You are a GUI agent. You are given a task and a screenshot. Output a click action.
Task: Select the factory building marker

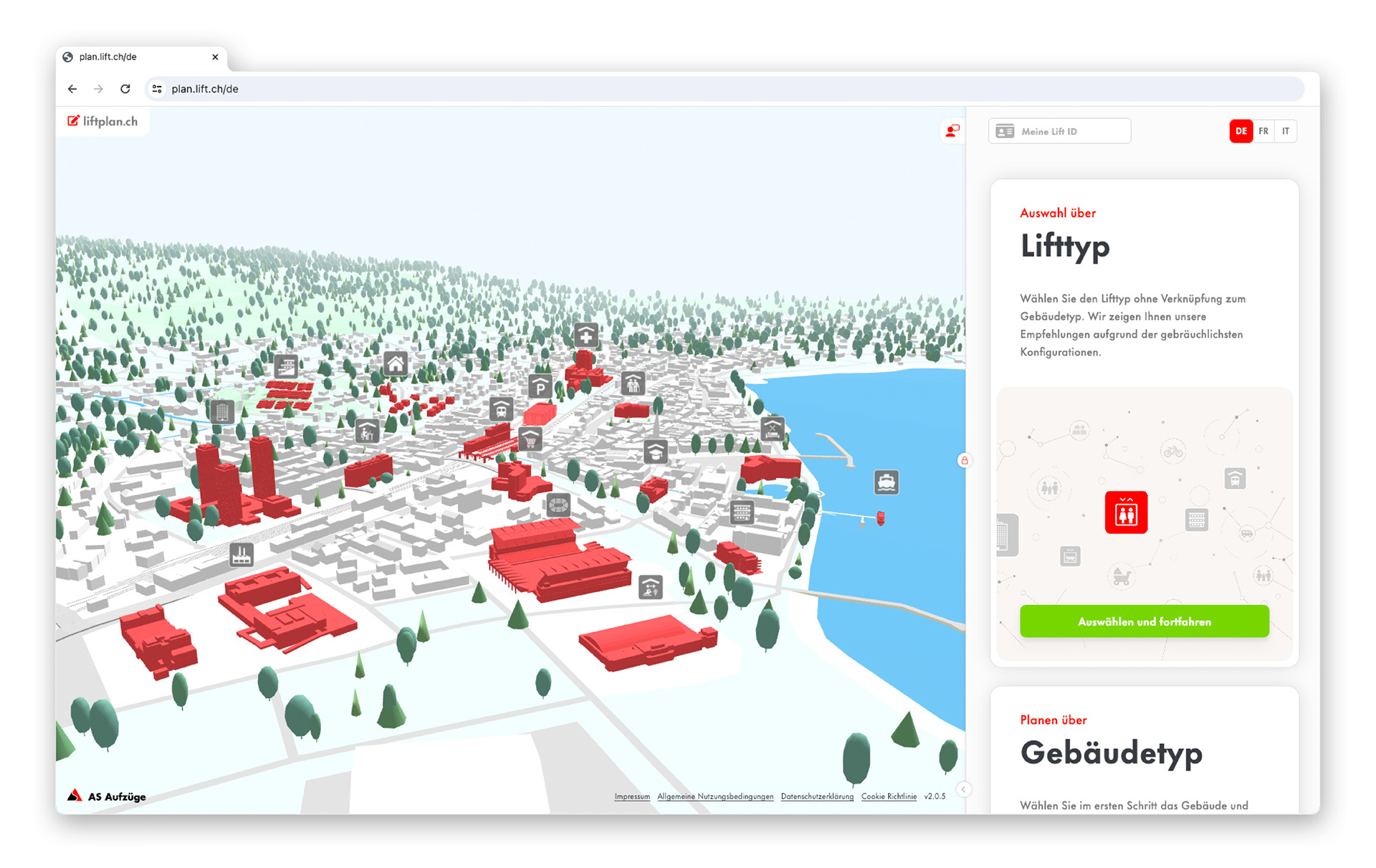click(242, 554)
